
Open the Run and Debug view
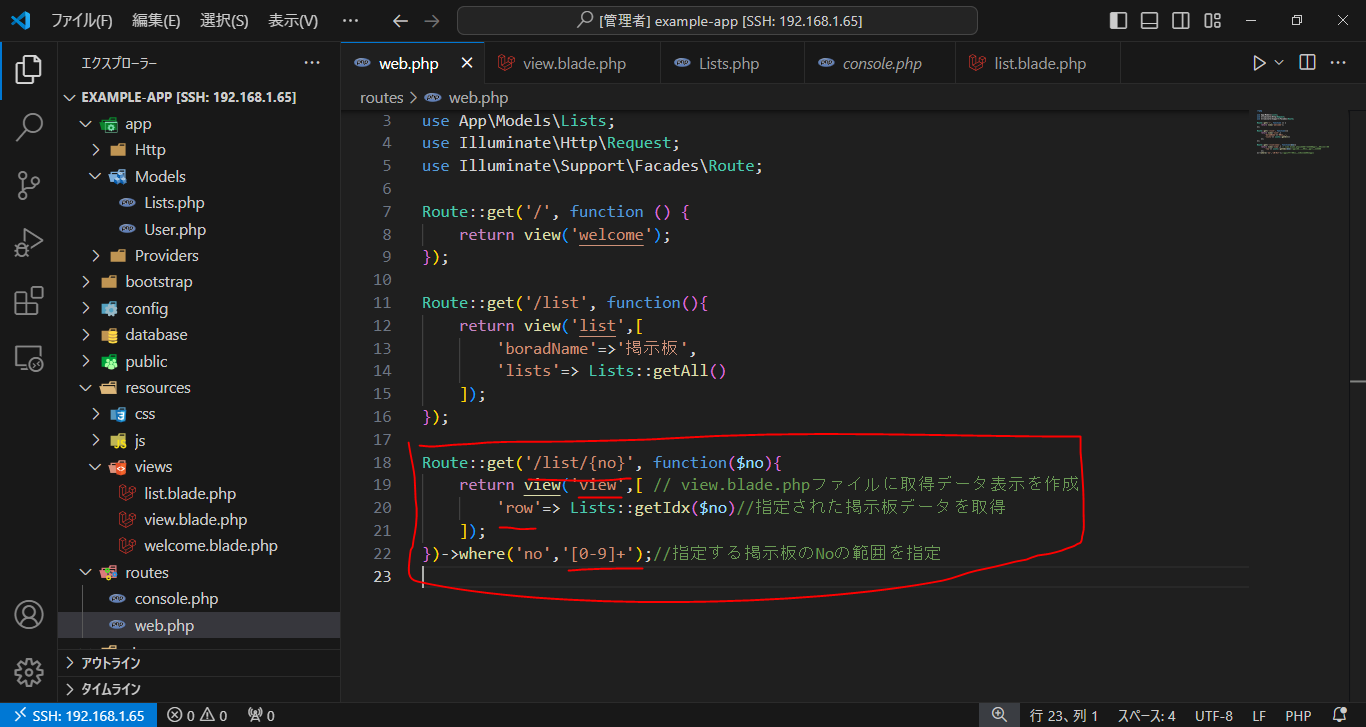29,243
